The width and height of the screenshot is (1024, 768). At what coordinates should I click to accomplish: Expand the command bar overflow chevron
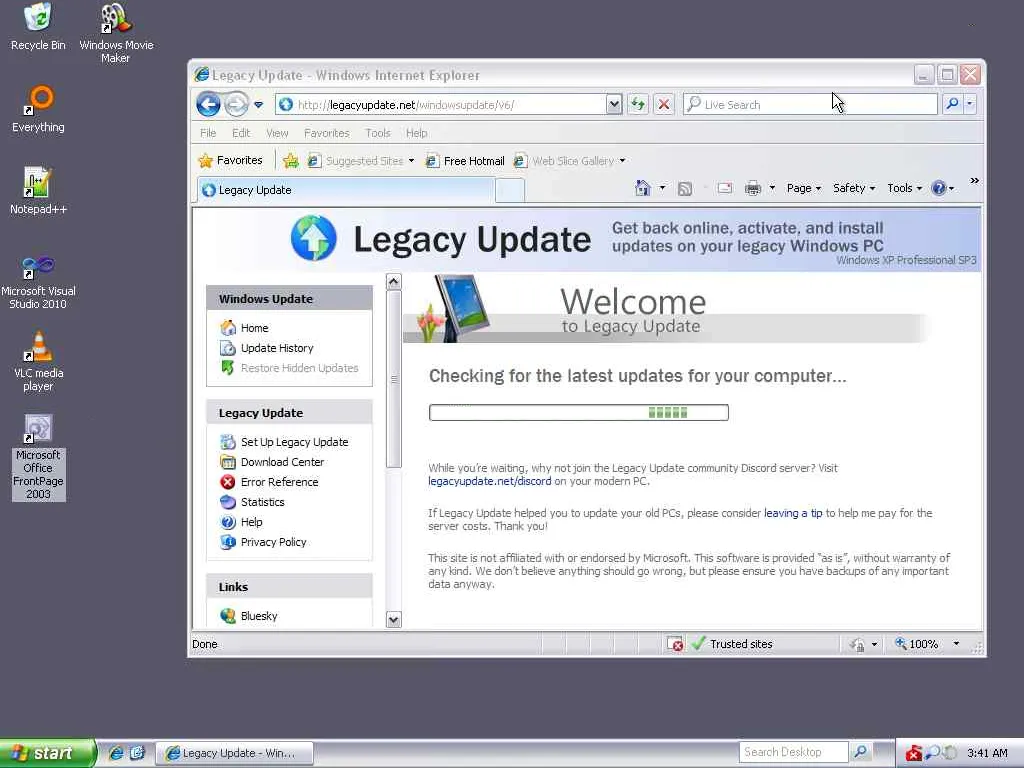click(x=974, y=181)
